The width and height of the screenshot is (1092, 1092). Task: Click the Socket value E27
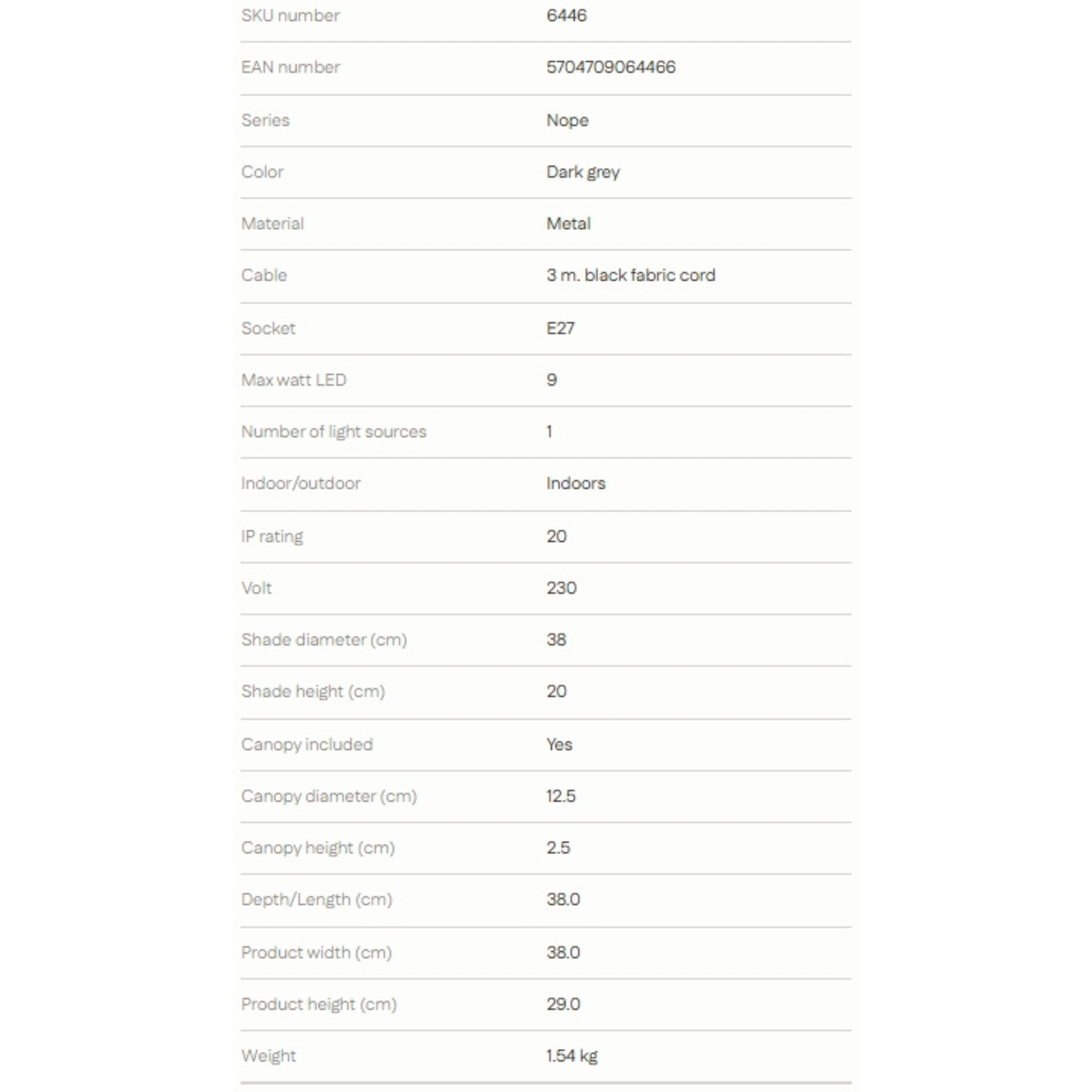pos(560,328)
